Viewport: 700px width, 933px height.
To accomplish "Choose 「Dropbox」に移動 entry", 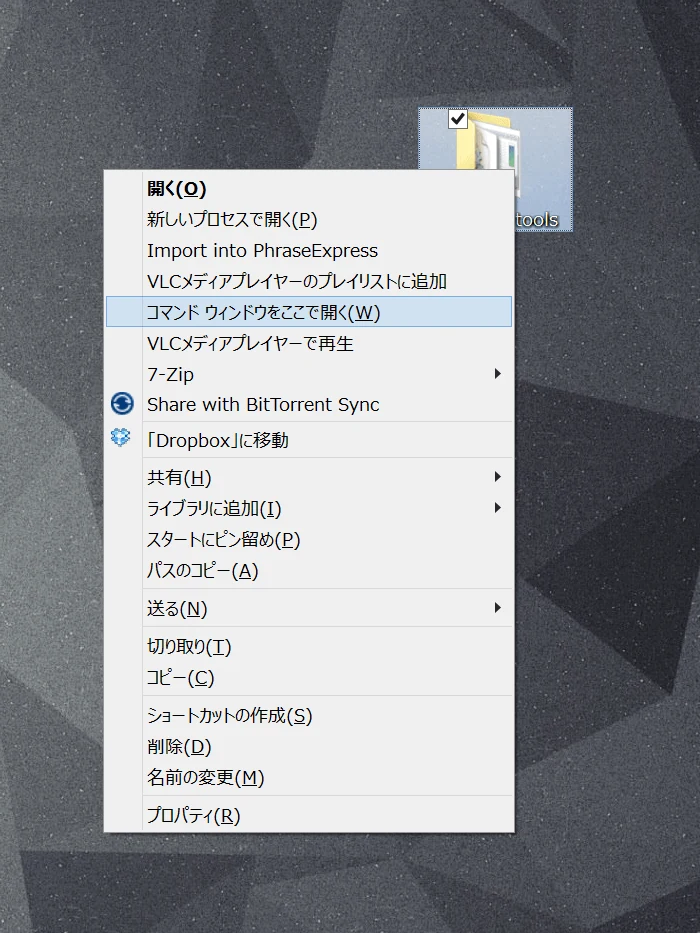I will pos(309,440).
